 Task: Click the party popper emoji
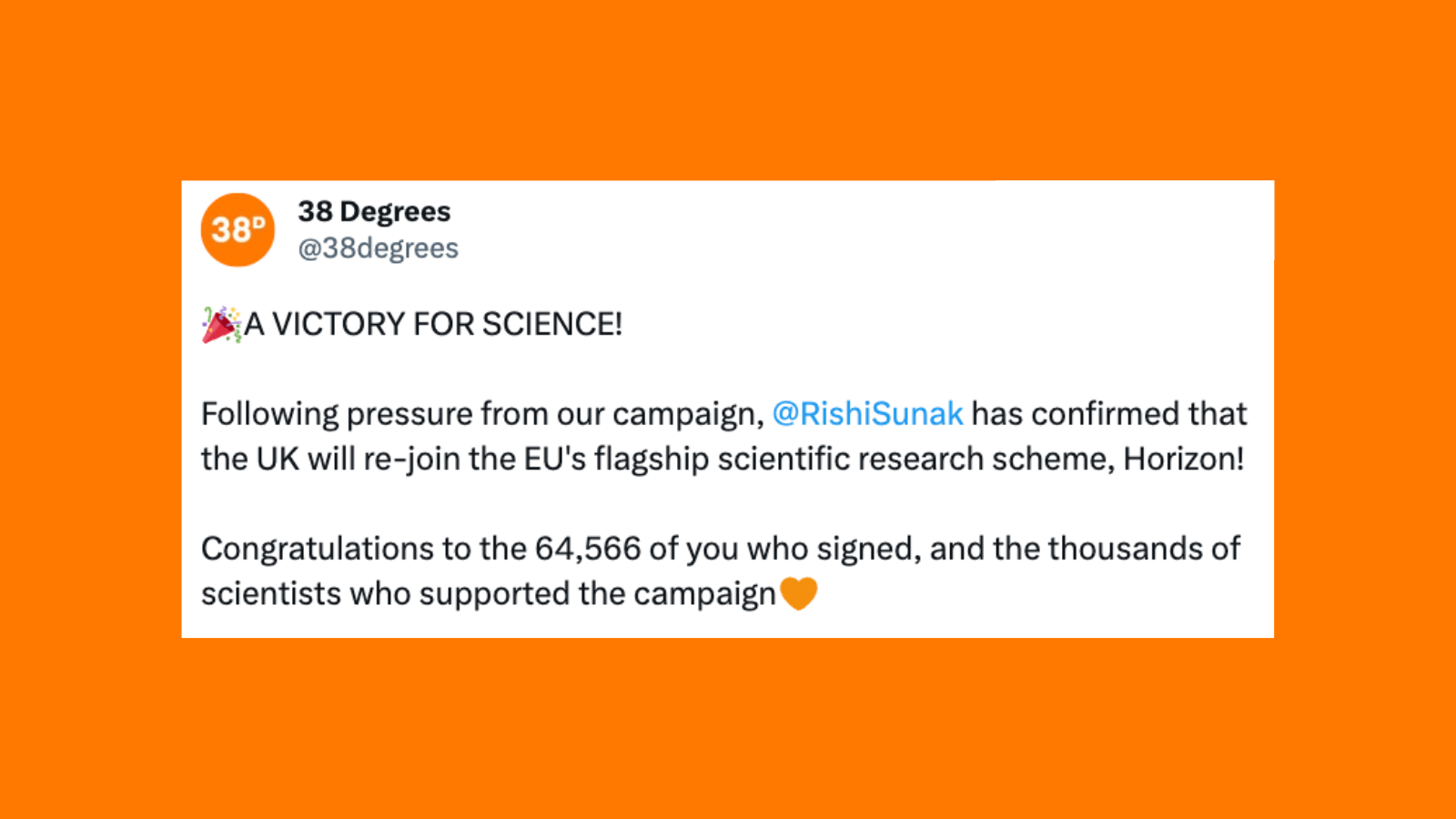coord(221,324)
